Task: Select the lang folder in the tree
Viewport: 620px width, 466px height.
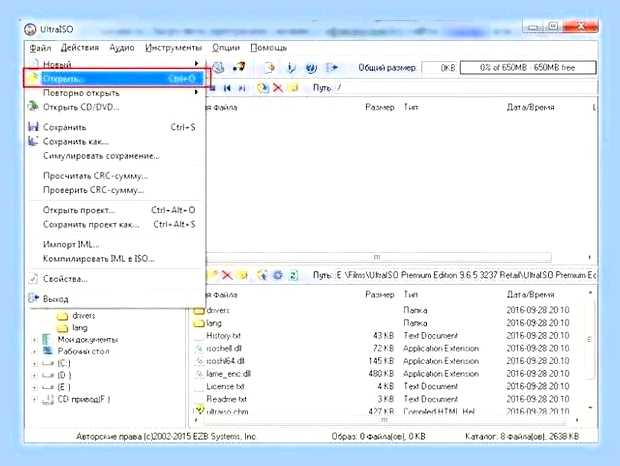Action: pos(72,328)
